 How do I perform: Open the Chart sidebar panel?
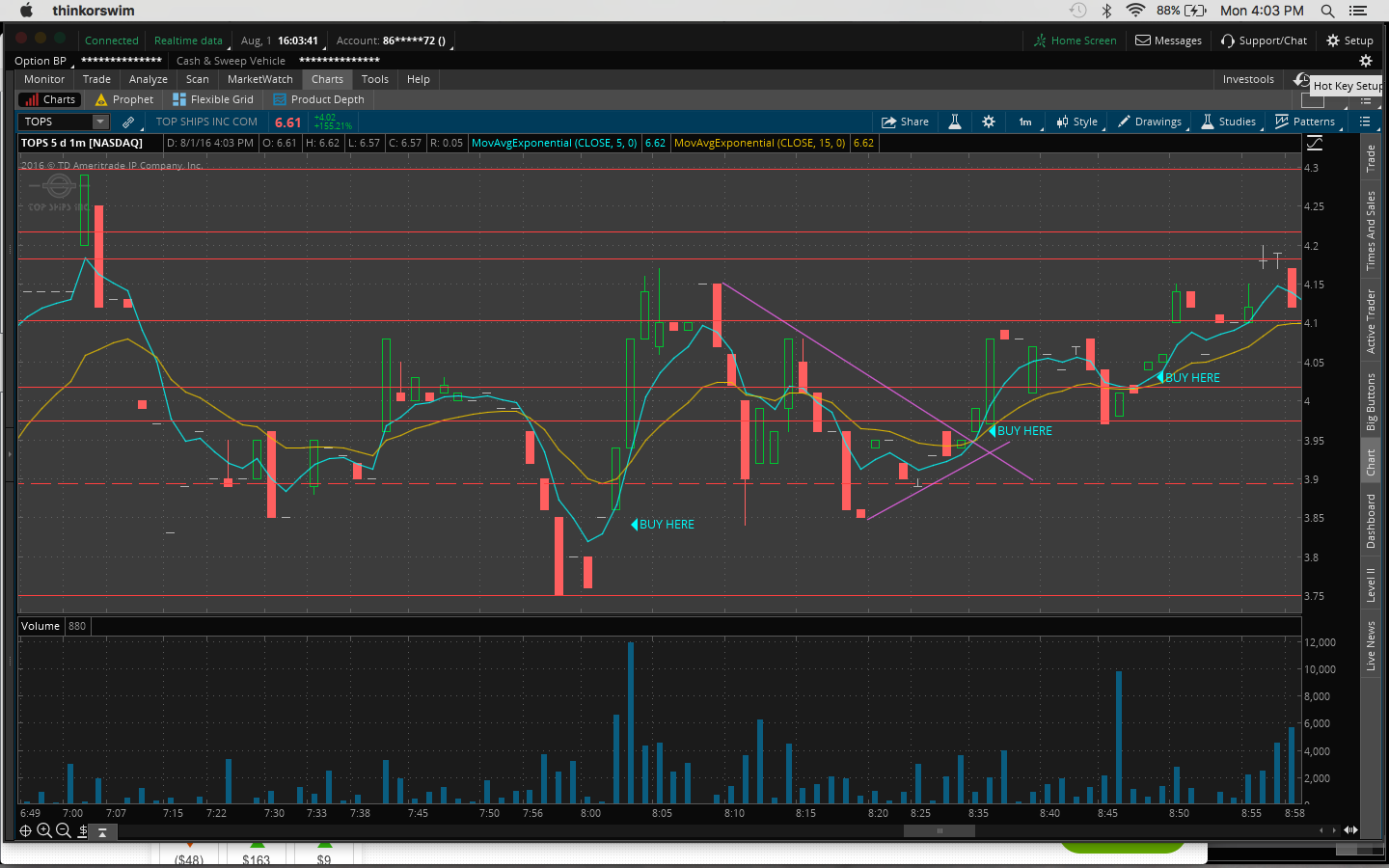point(1371,463)
